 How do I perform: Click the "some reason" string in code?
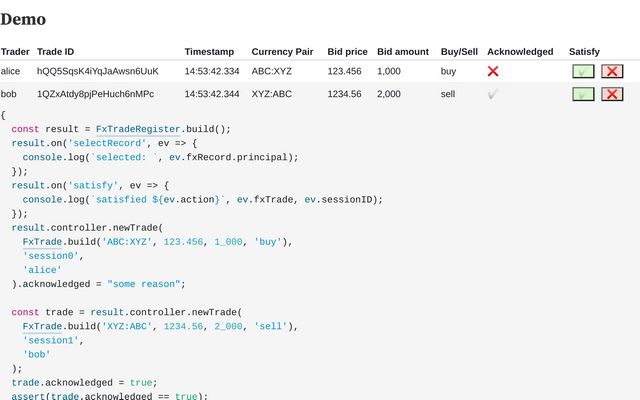point(144,284)
